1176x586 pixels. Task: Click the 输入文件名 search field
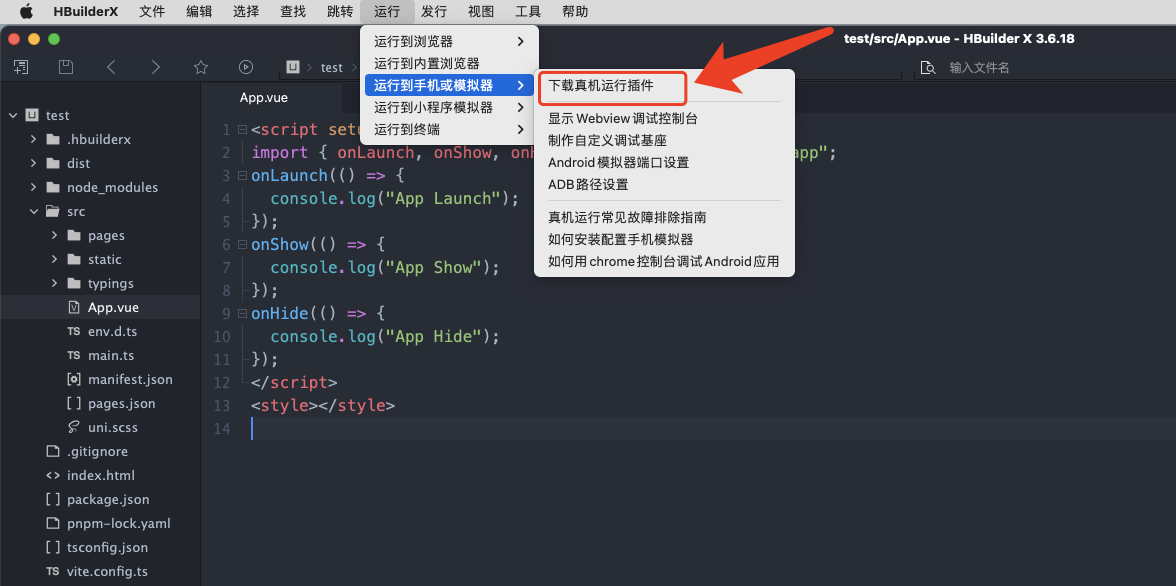tap(1040, 67)
